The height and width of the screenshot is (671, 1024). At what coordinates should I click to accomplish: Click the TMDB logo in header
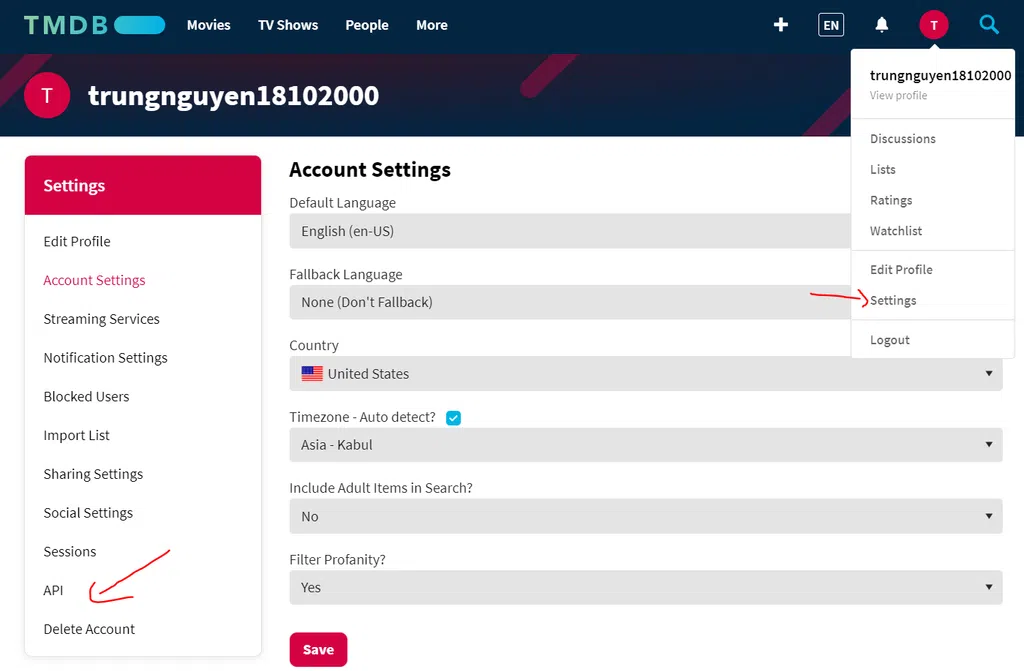tap(94, 25)
